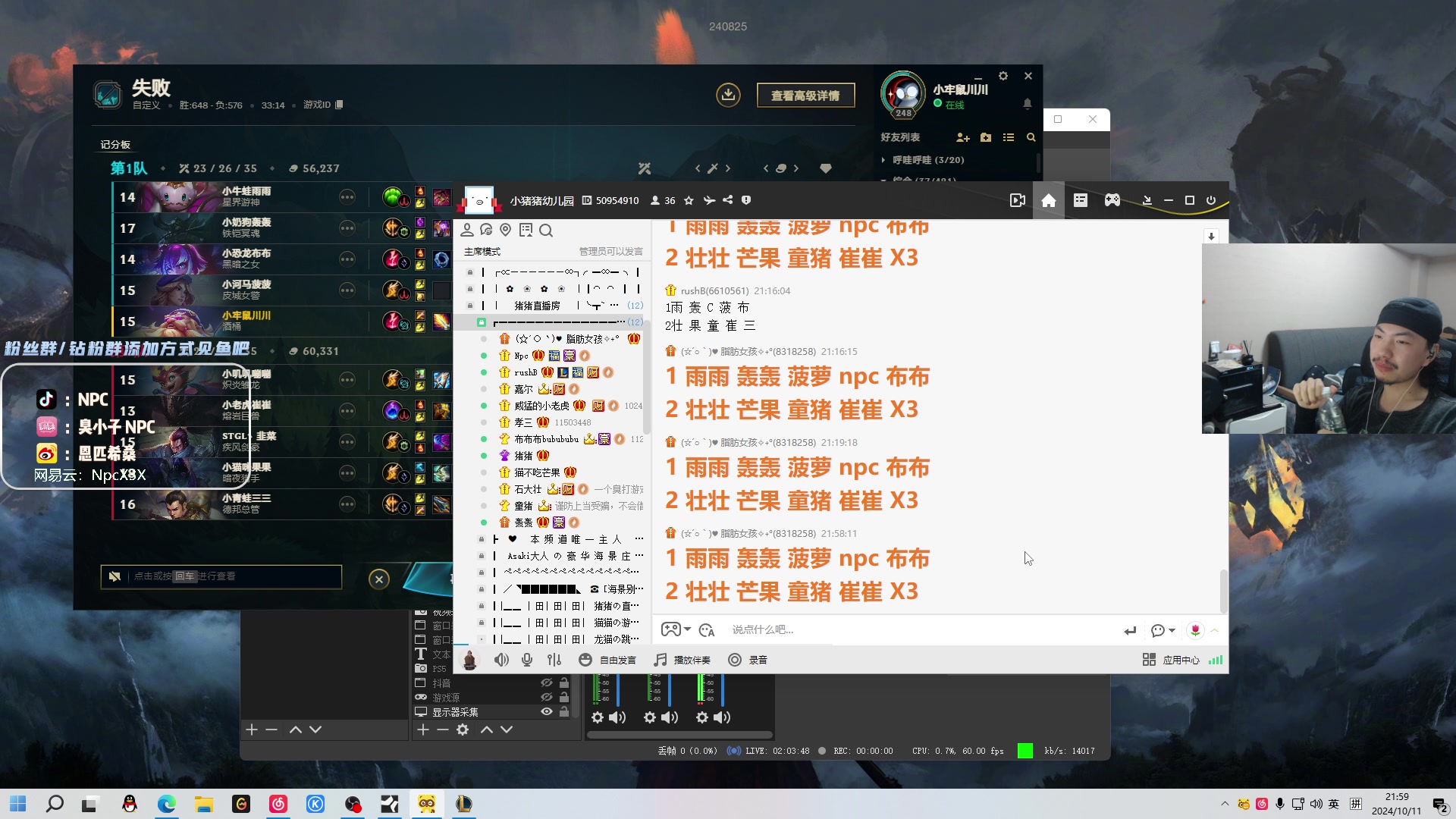
Task: Open font style icon in chat bar
Action: [707, 630]
